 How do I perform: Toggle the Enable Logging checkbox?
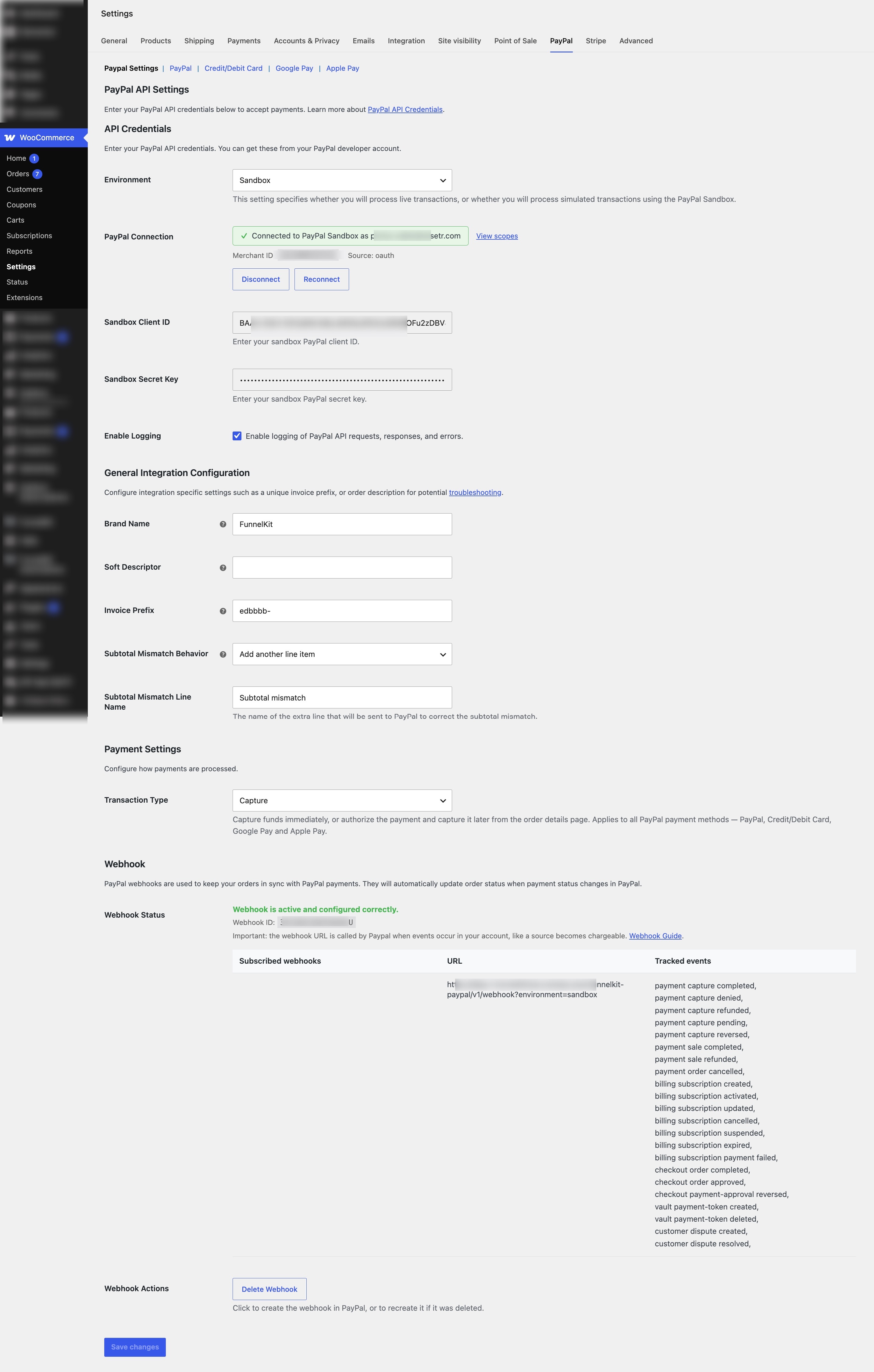tap(237, 436)
